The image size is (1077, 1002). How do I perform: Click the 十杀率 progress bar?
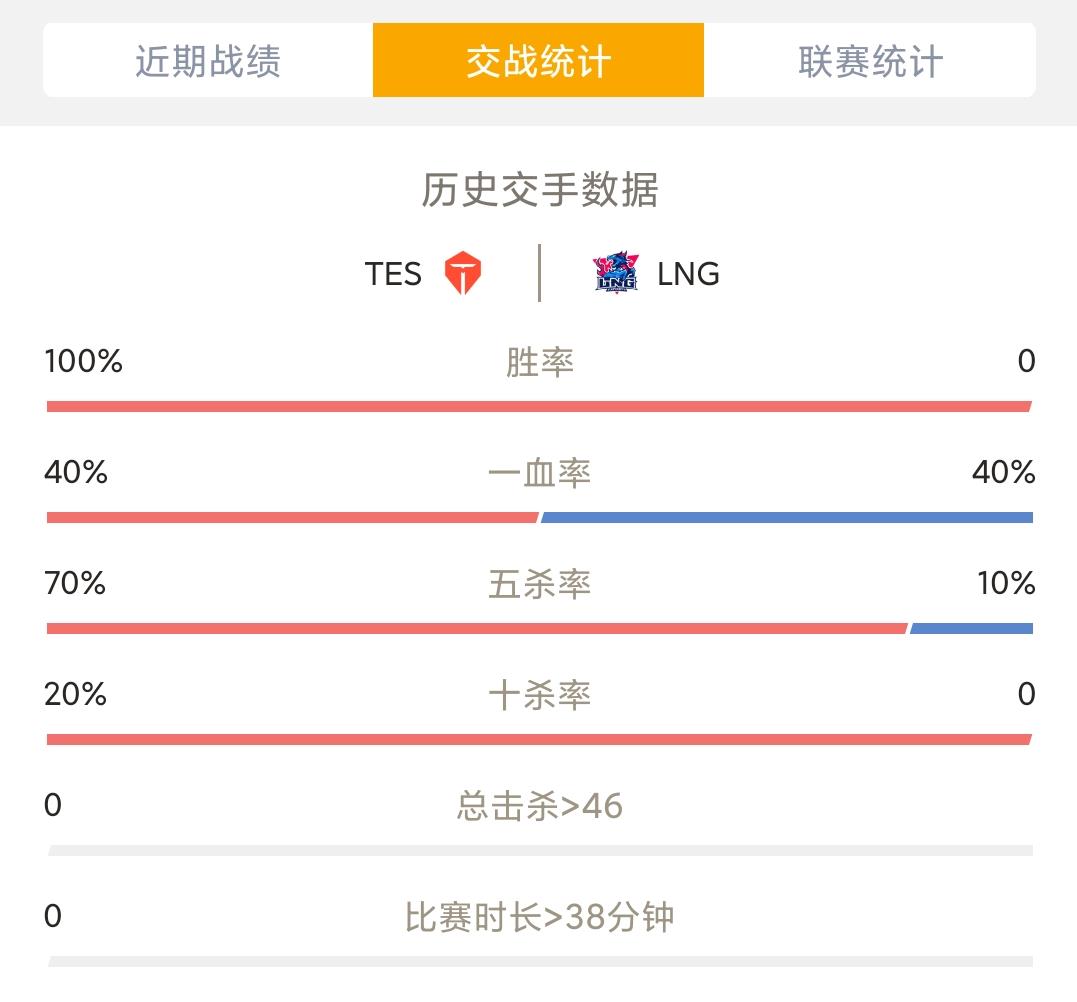539,740
